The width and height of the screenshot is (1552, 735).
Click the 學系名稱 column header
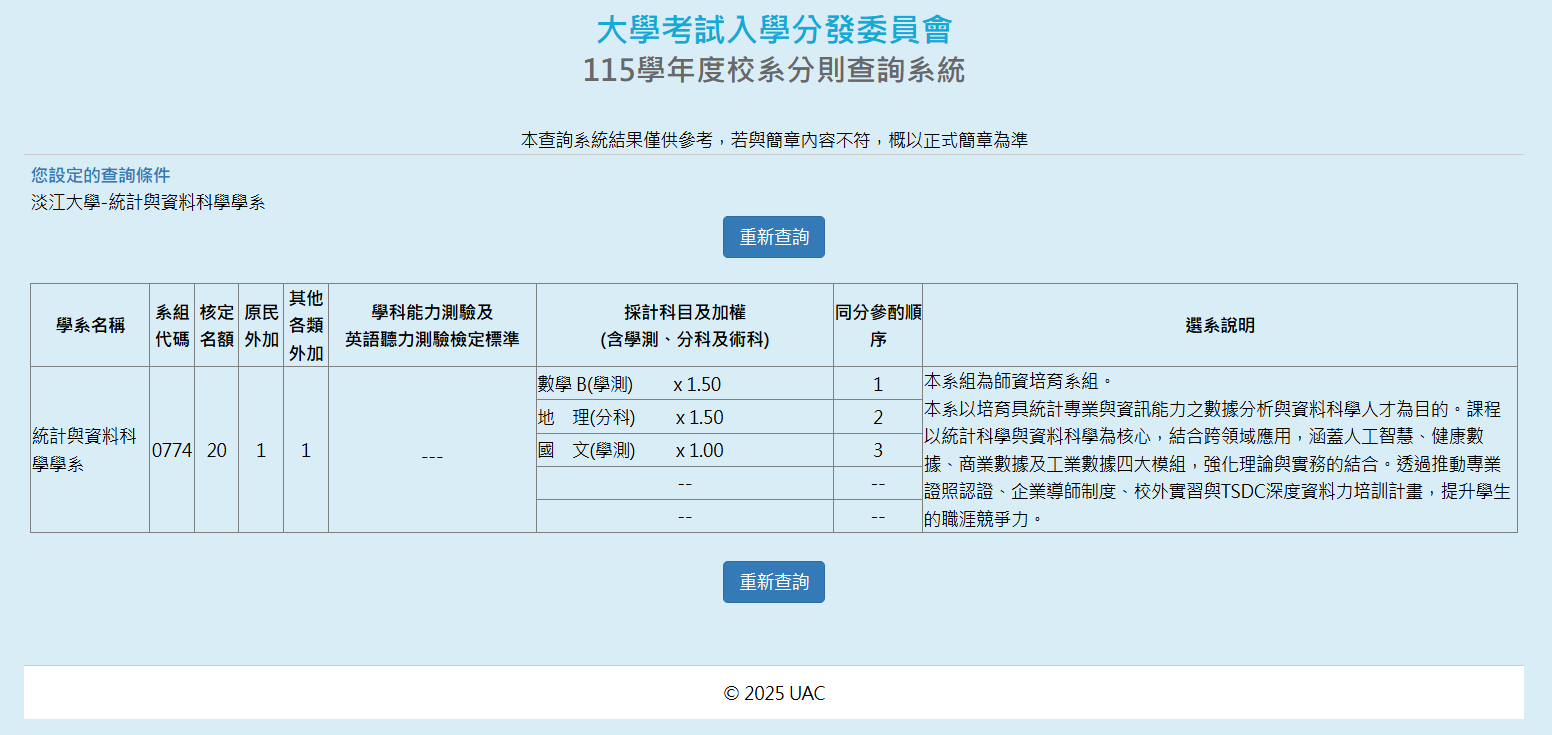pos(90,325)
